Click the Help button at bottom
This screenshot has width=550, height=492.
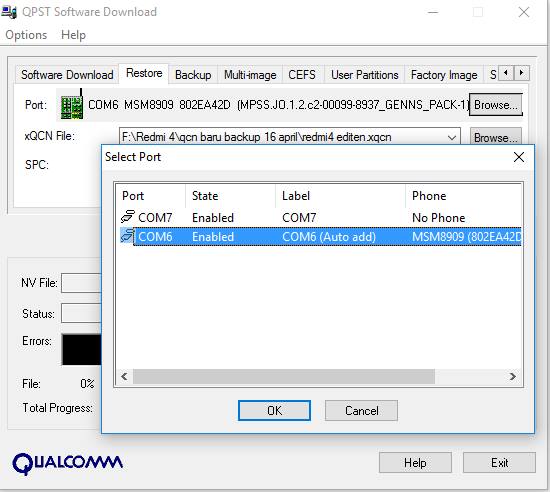pos(415,463)
